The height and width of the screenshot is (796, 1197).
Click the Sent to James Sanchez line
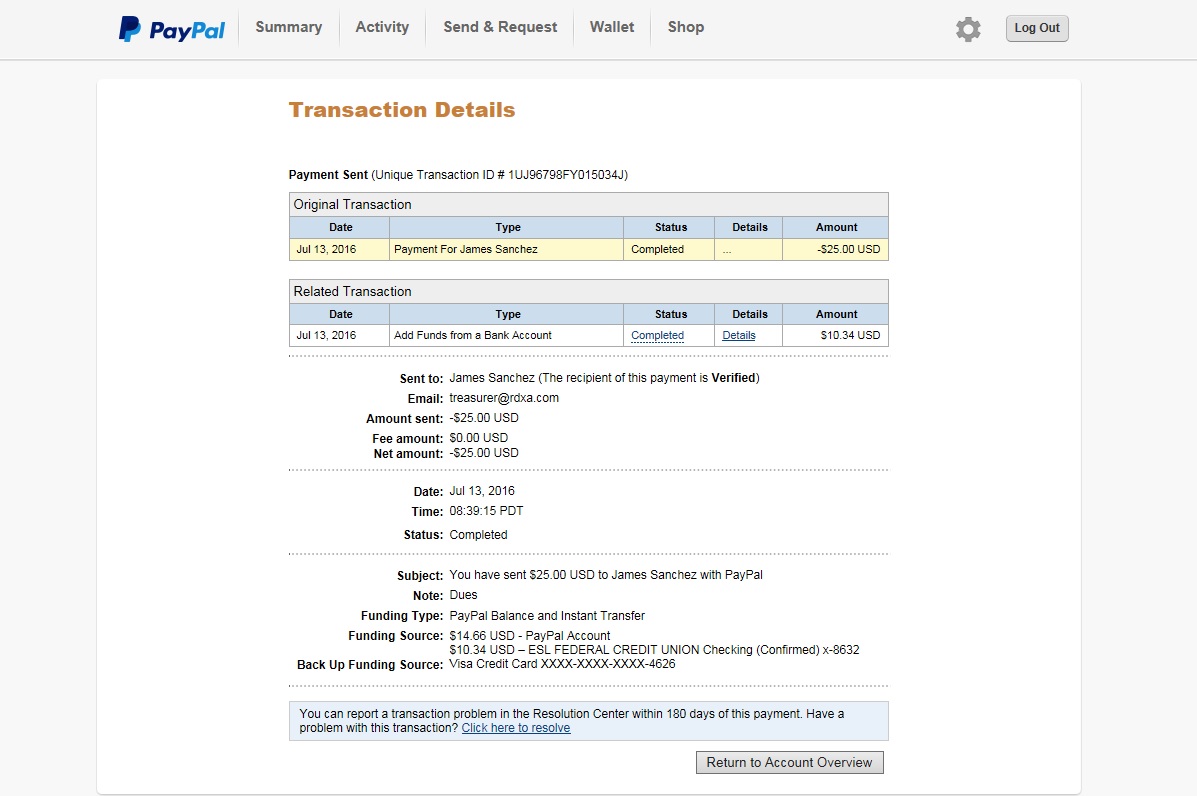(604, 378)
